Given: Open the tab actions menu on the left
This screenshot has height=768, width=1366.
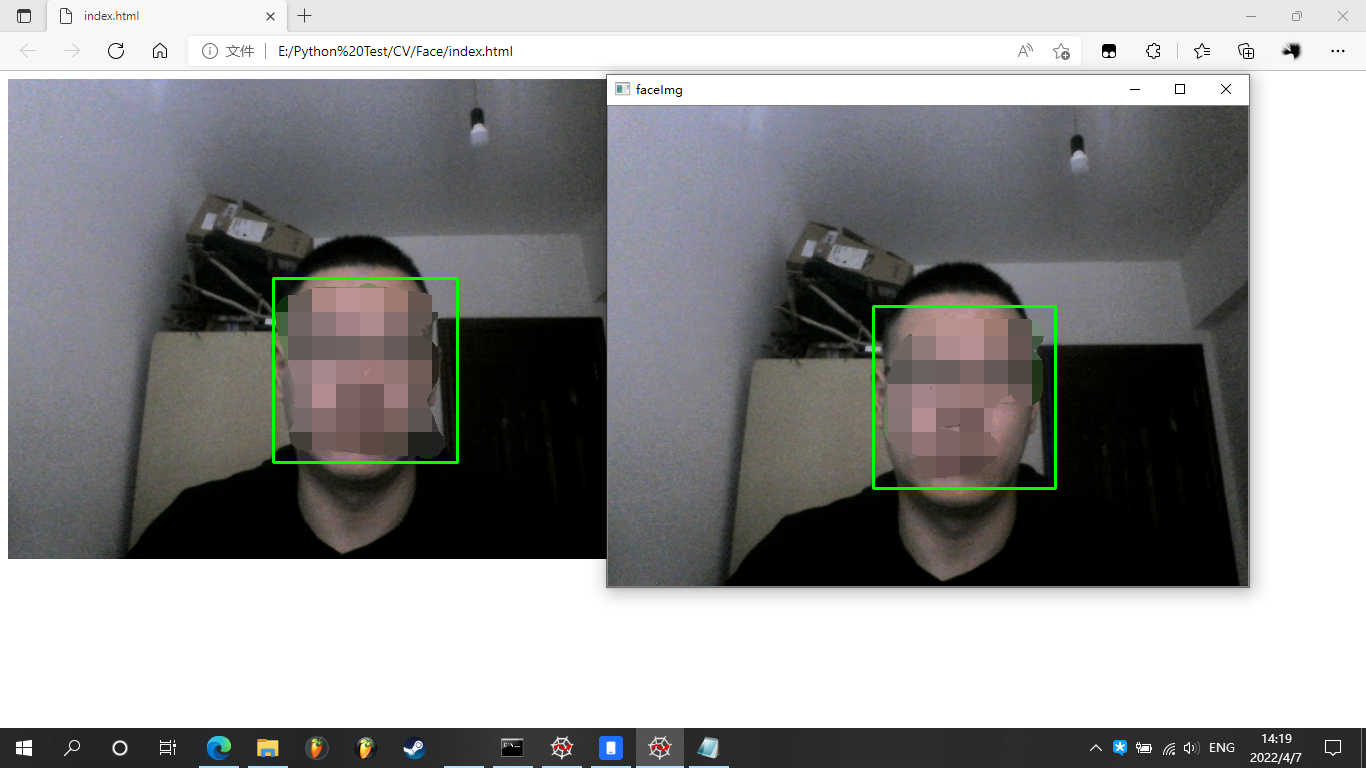Looking at the screenshot, I should pos(22,16).
